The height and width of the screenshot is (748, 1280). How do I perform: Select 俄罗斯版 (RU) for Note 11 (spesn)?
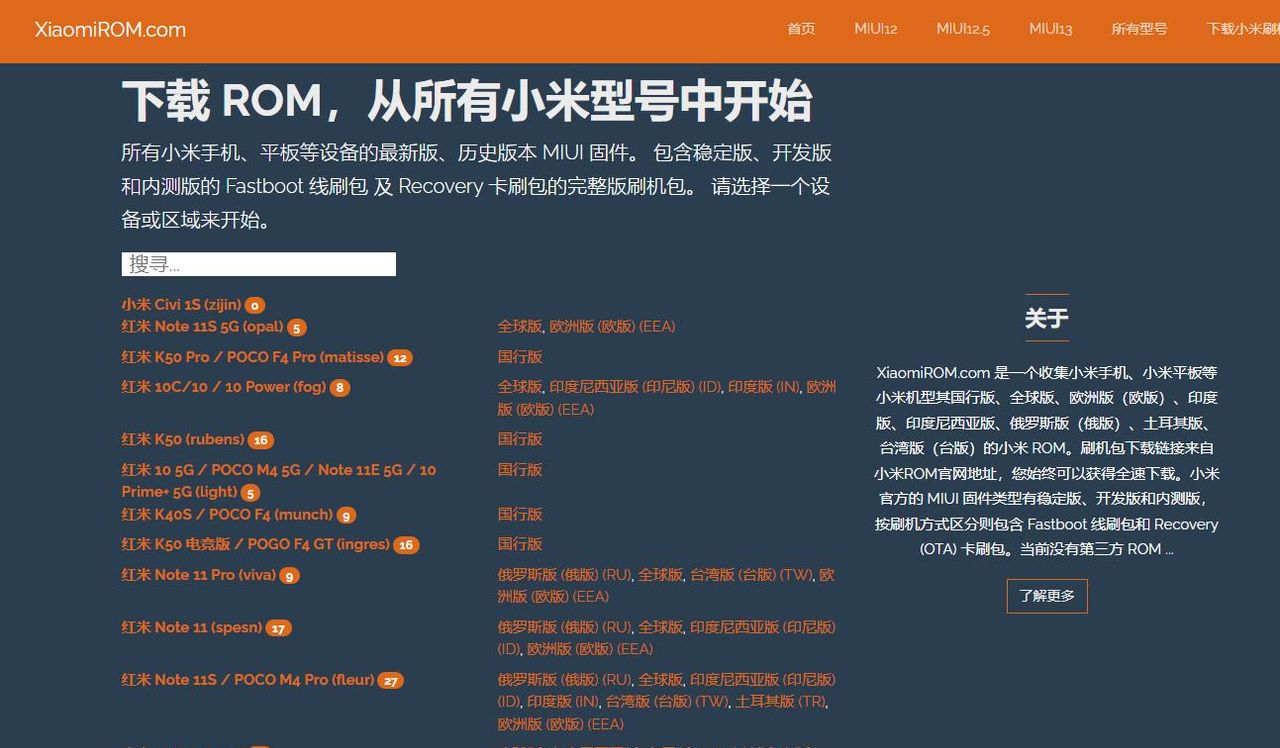564,627
